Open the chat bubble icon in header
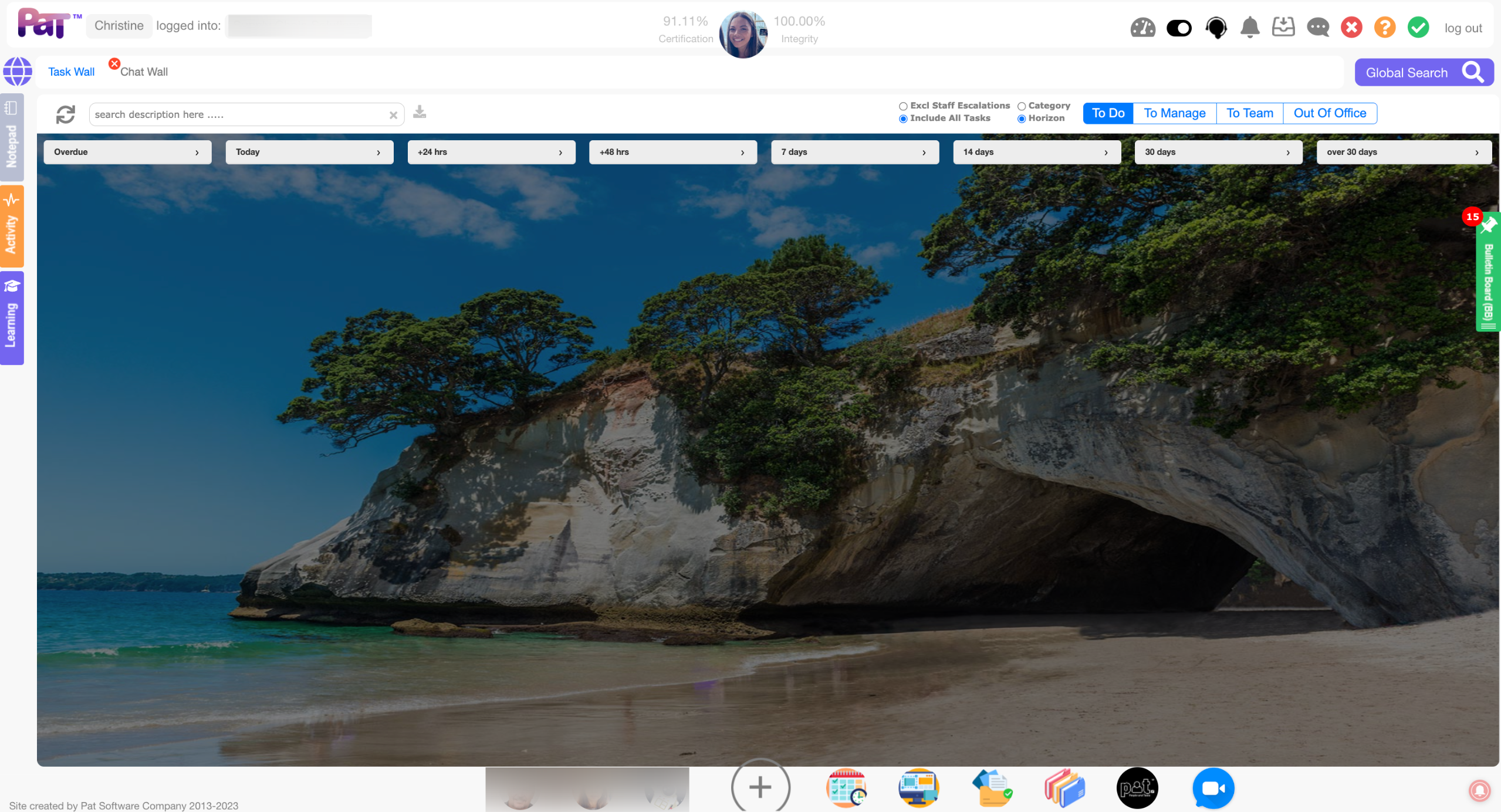Viewport: 1501px width, 812px height. click(x=1317, y=28)
